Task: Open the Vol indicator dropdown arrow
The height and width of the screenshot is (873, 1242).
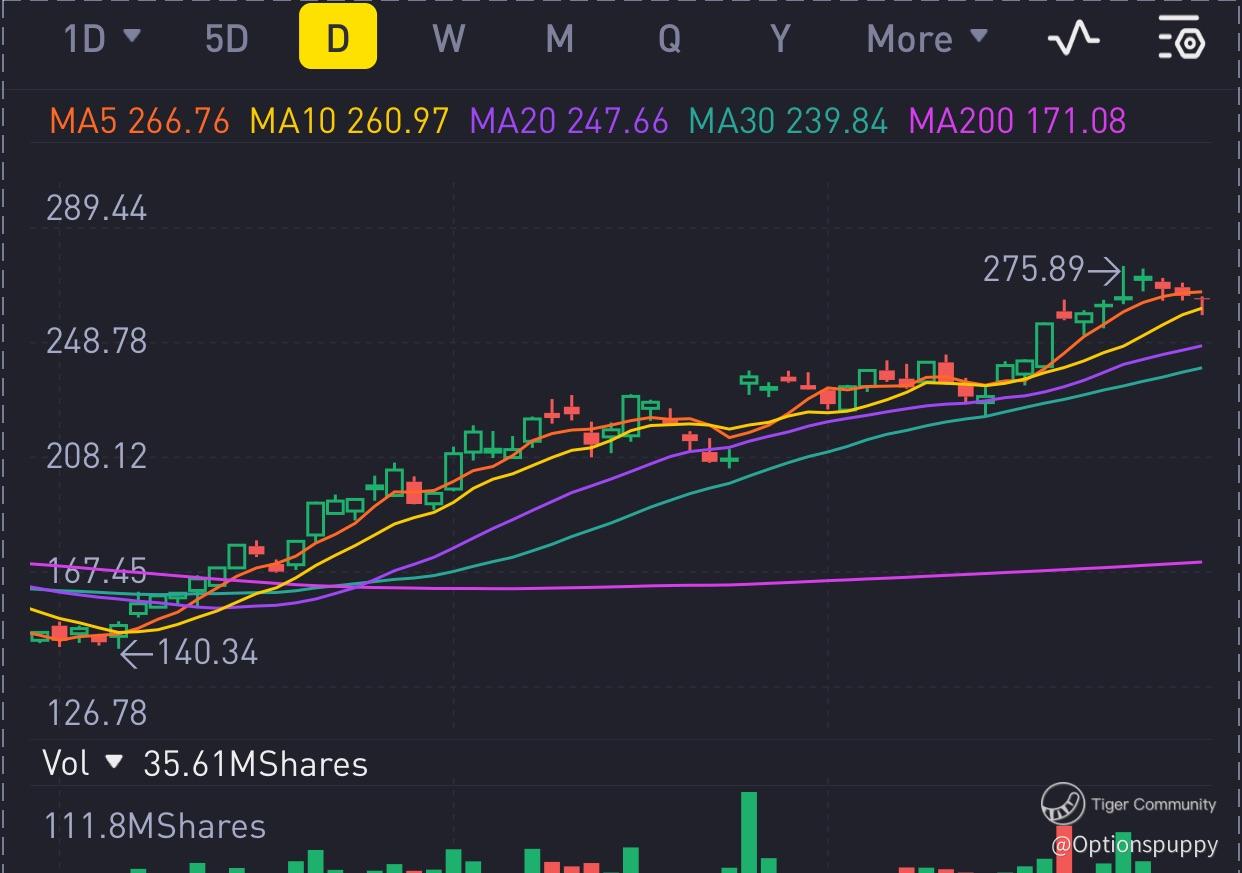Action: coord(114,762)
